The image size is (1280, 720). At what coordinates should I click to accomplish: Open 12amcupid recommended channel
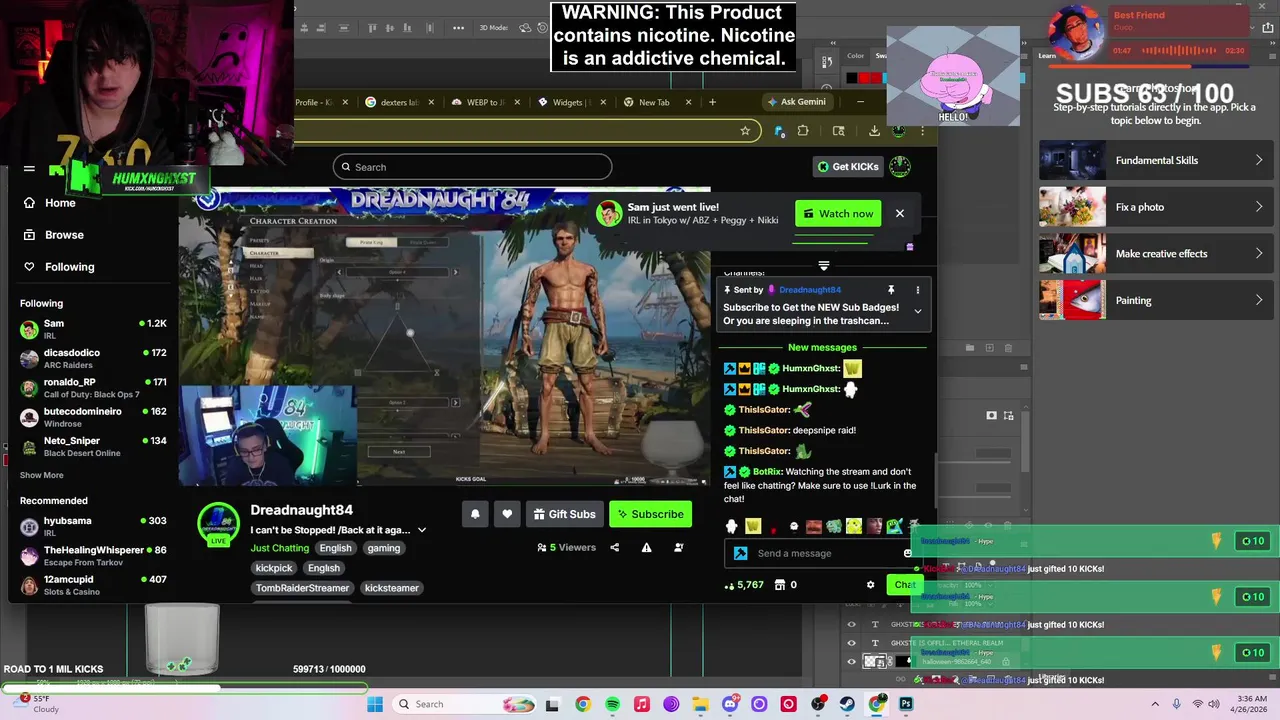point(92,584)
